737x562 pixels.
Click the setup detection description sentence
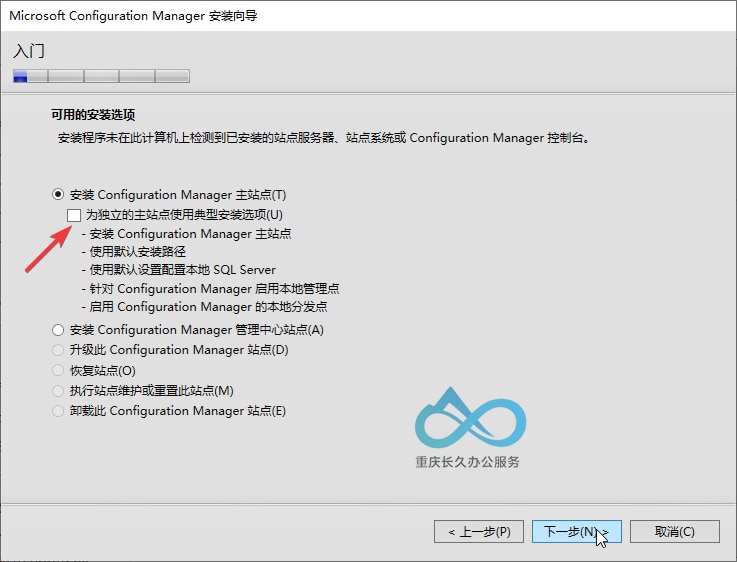(324, 138)
